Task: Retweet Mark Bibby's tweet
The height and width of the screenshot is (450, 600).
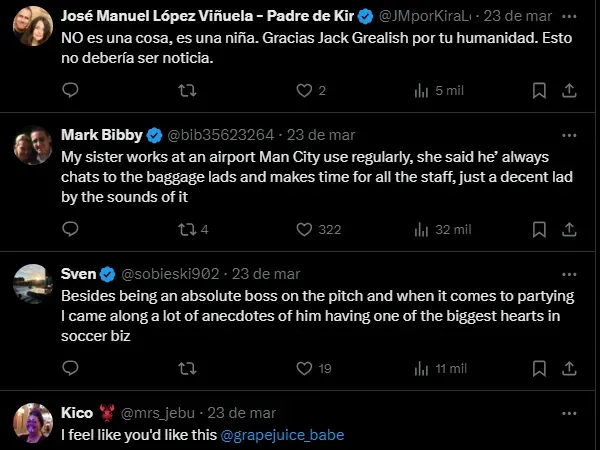Action: pos(186,229)
